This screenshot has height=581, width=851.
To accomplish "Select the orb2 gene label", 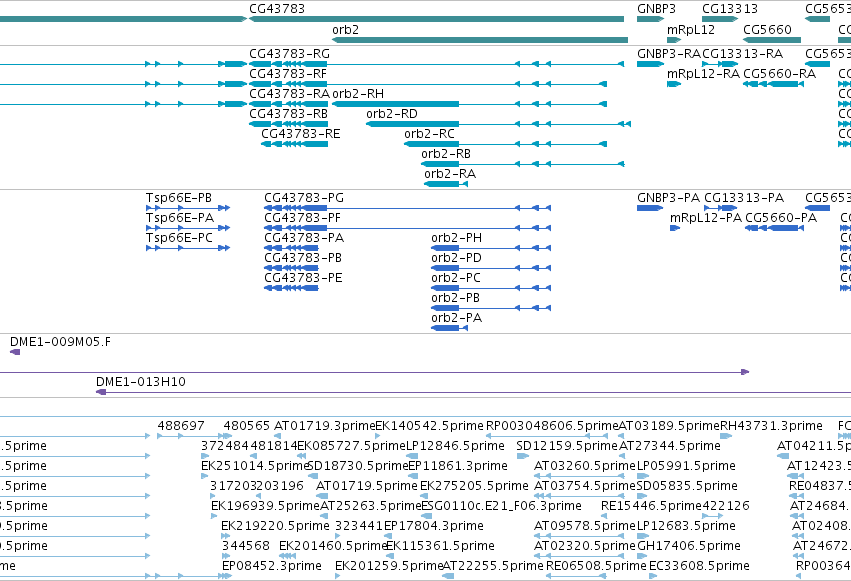I will click(345, 30).
